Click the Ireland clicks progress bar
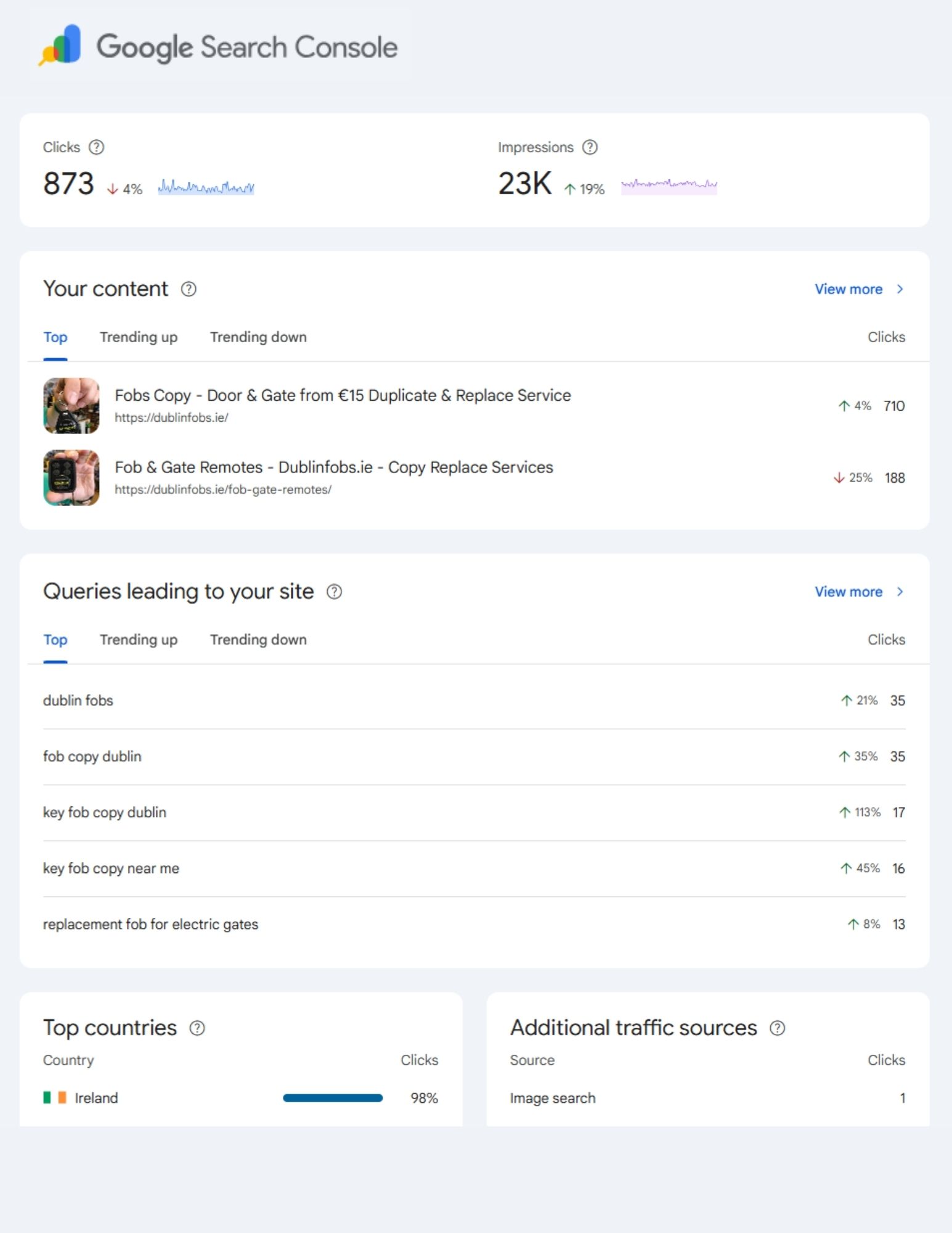The image size is (952, 1233). pos(333,1097)
